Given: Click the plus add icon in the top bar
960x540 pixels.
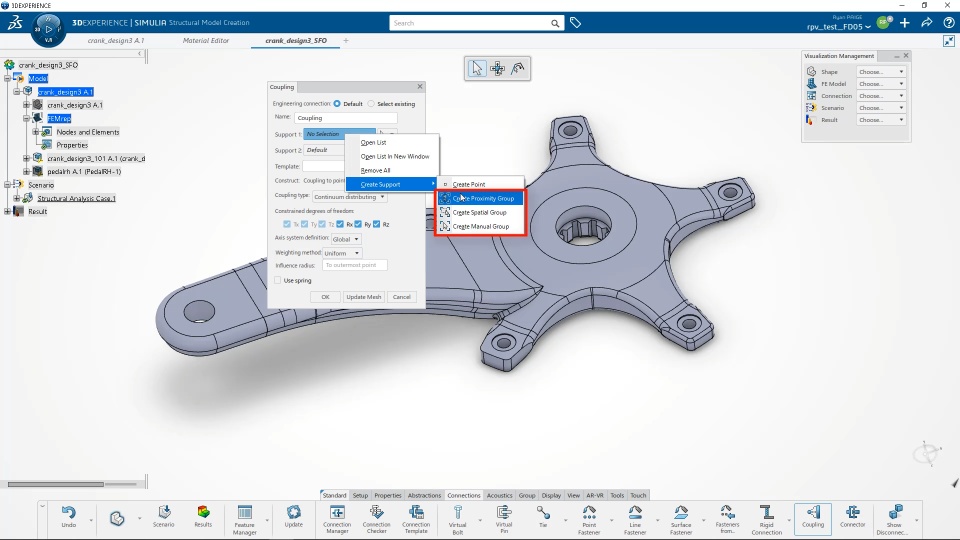Looking at the screenshot, I should [x=905, y=23].
